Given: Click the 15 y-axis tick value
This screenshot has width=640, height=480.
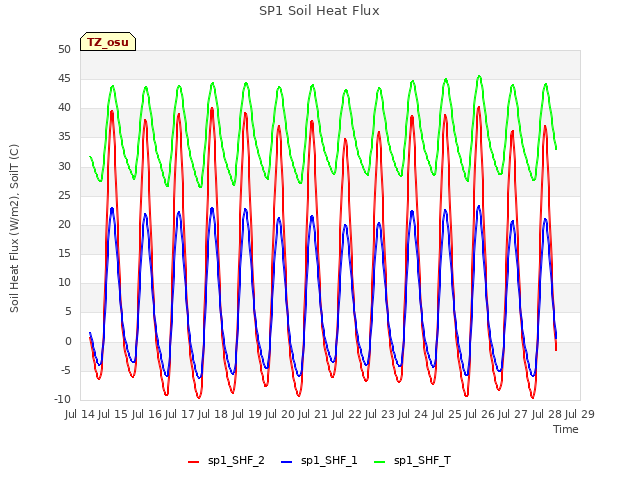Looking at the screenshot, I should [64, 254].
